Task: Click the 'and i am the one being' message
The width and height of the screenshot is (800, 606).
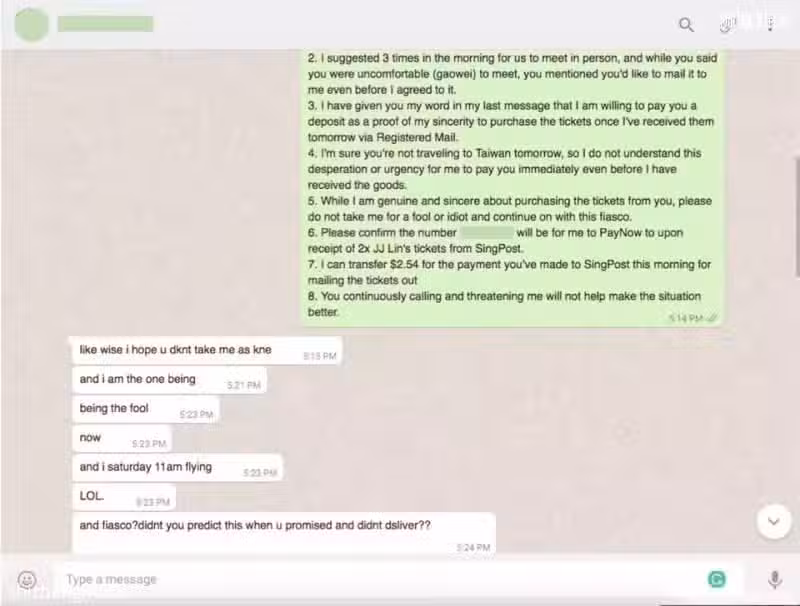Action: pos(169,380)
